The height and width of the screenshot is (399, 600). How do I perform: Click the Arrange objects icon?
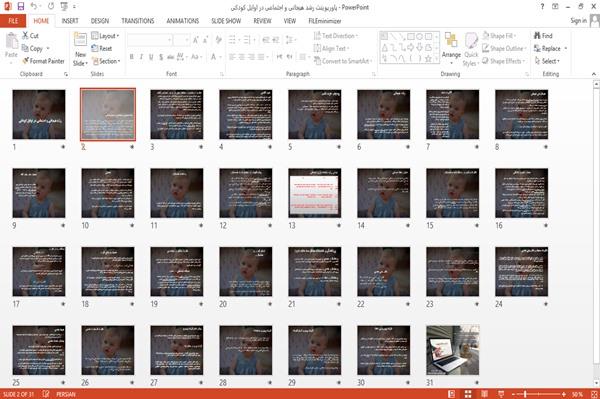click(x=451, y=40)
